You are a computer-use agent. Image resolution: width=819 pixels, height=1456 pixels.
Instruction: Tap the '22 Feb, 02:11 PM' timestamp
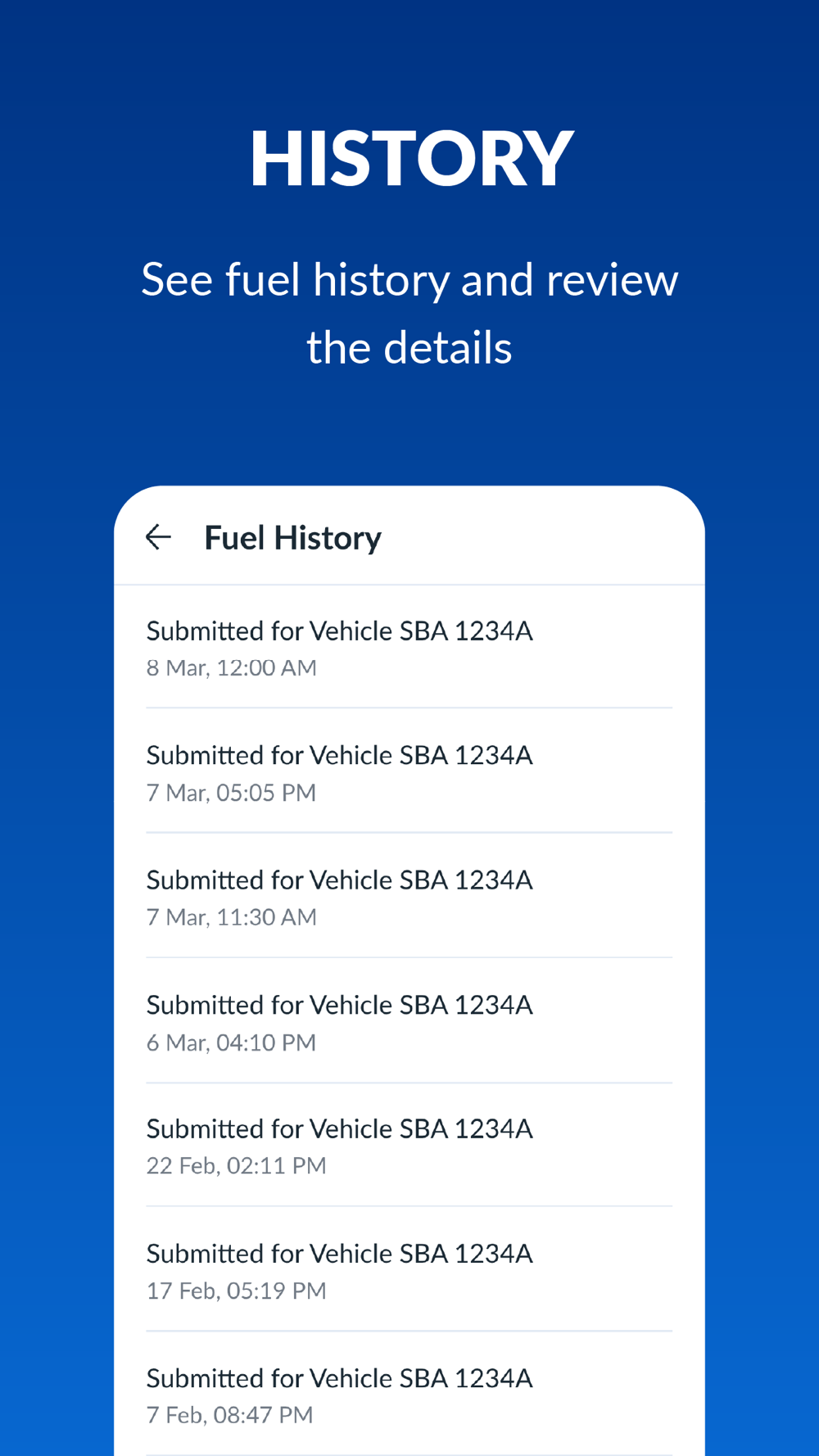(x=236, y=1165)
